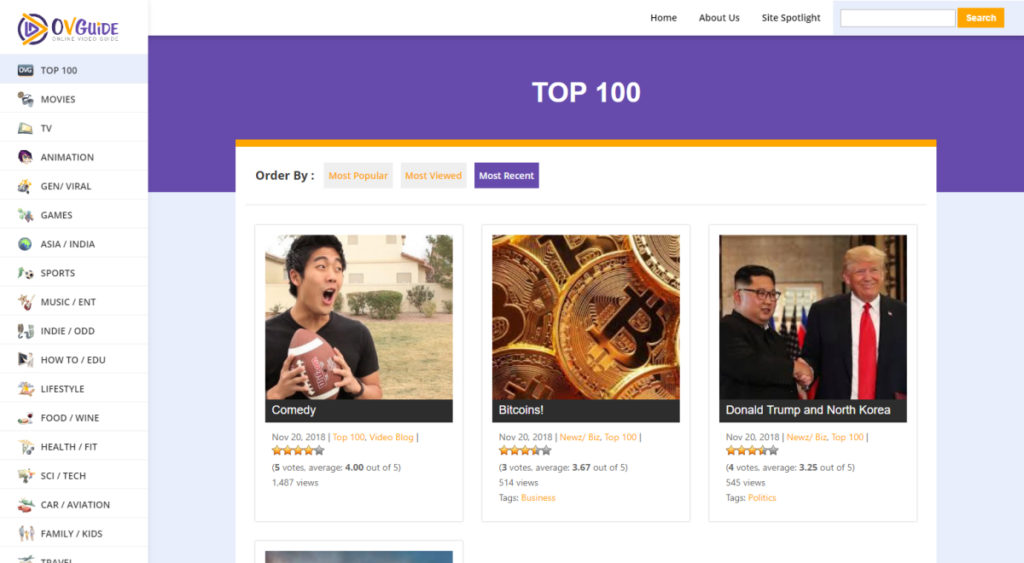Viewport: 1024px width, 563px height.
Task: Open the About Us page
Action: point(719,18)
